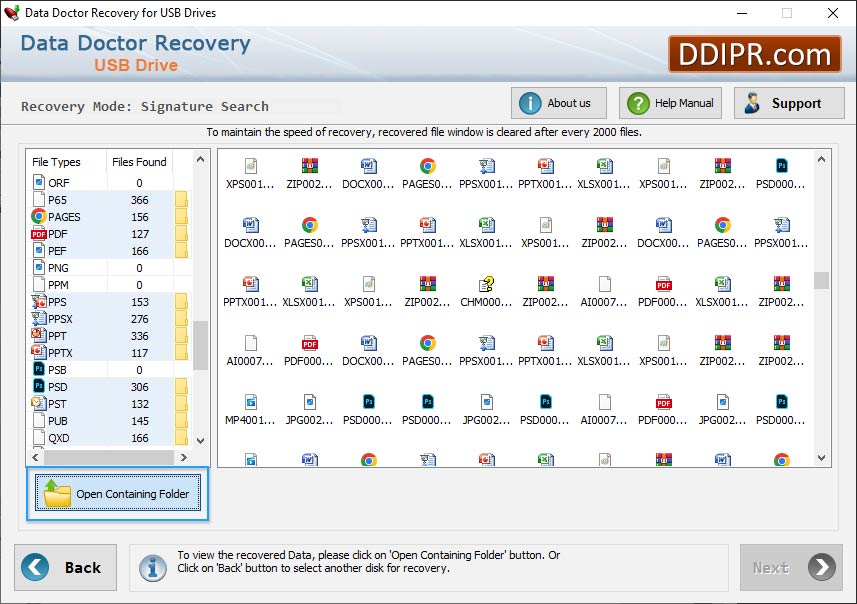857x604 pixels.
Task: Click the PPTX file type icon
Action: click(39, 352)
